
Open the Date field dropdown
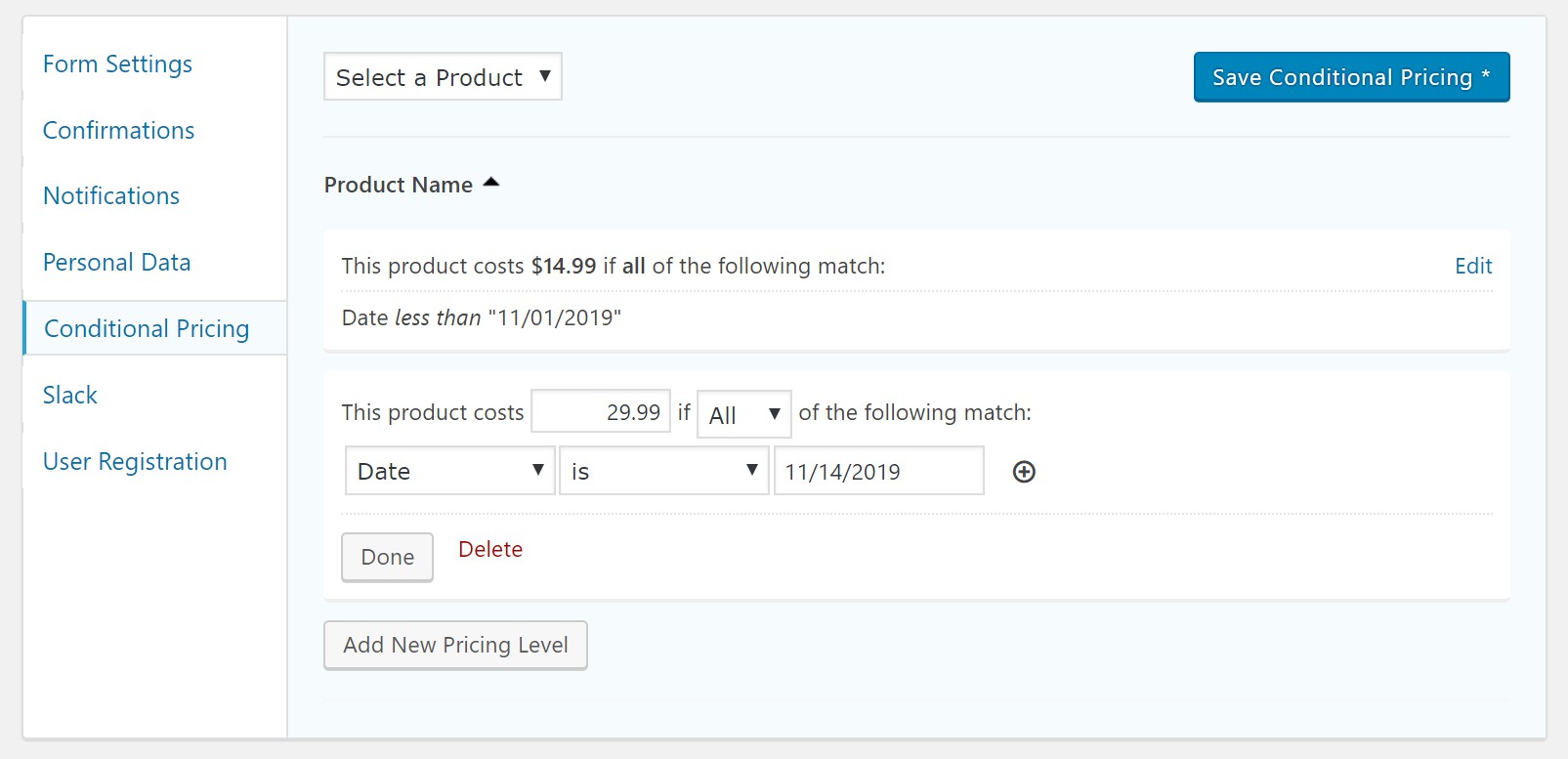(449, 471)
